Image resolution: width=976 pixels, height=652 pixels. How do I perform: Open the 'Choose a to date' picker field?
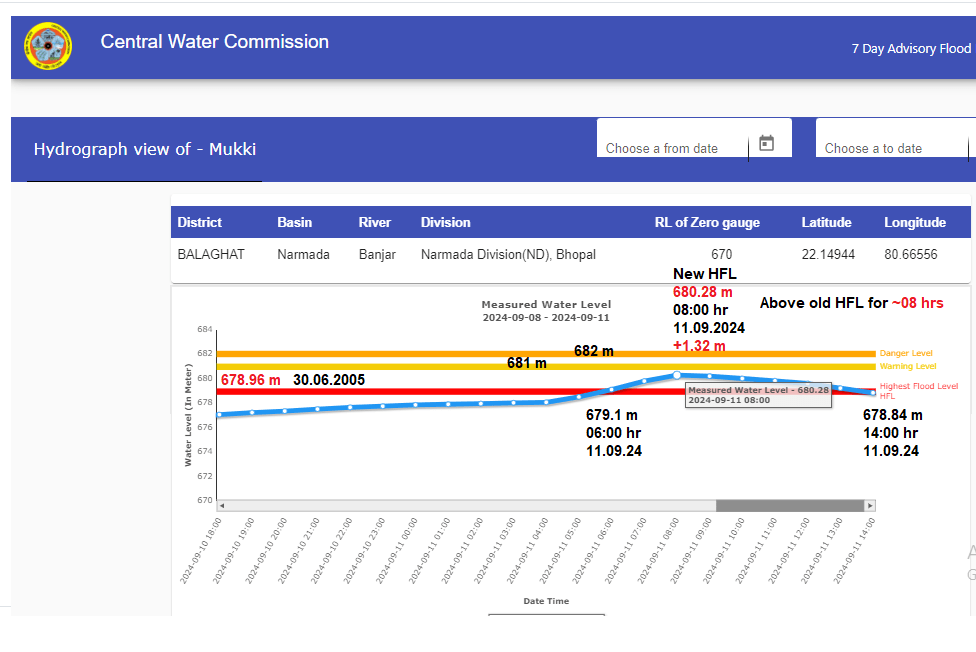pos(890,148)
